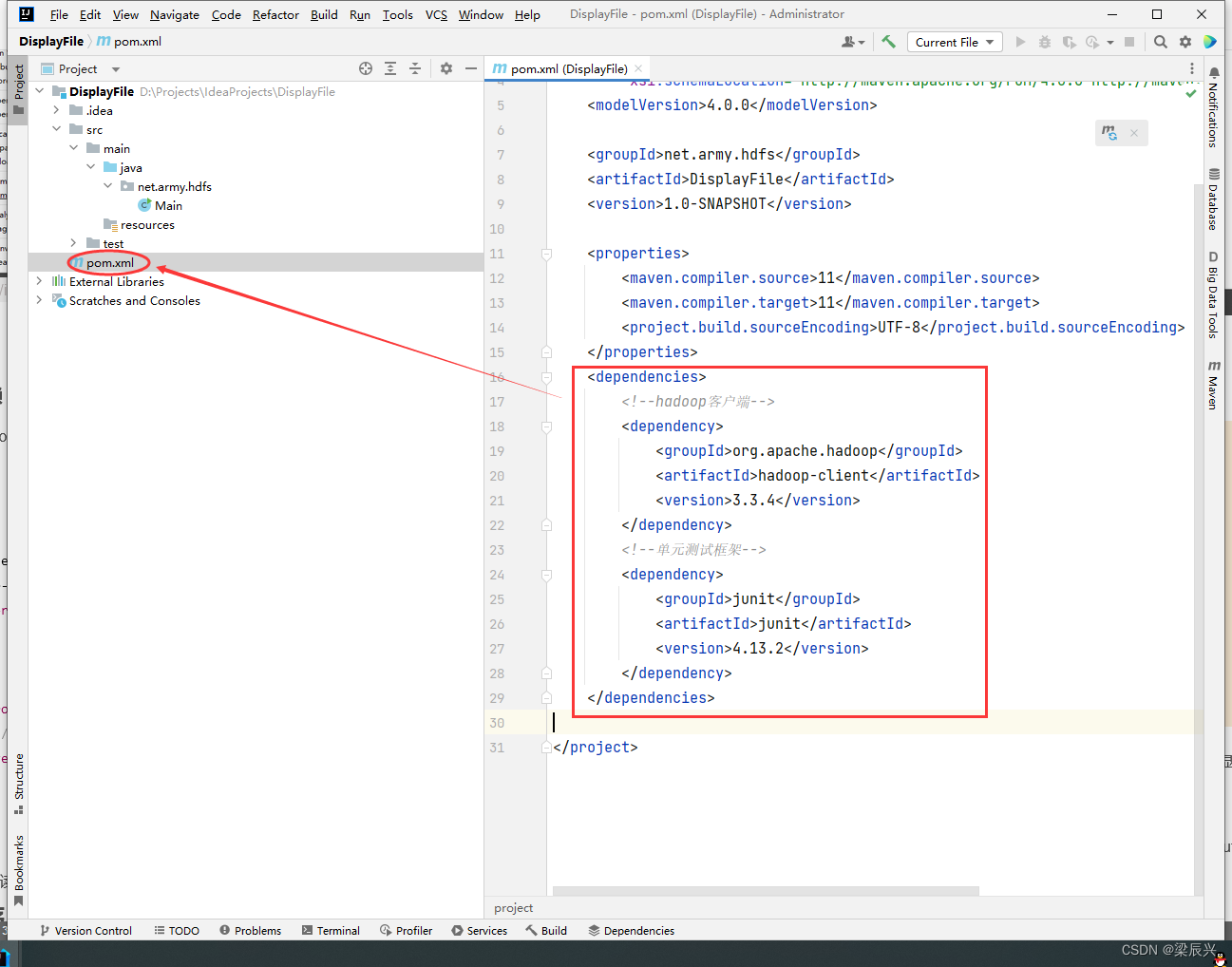Click the Debug bug icon

pyautogui.click(x=1045, y=42)
